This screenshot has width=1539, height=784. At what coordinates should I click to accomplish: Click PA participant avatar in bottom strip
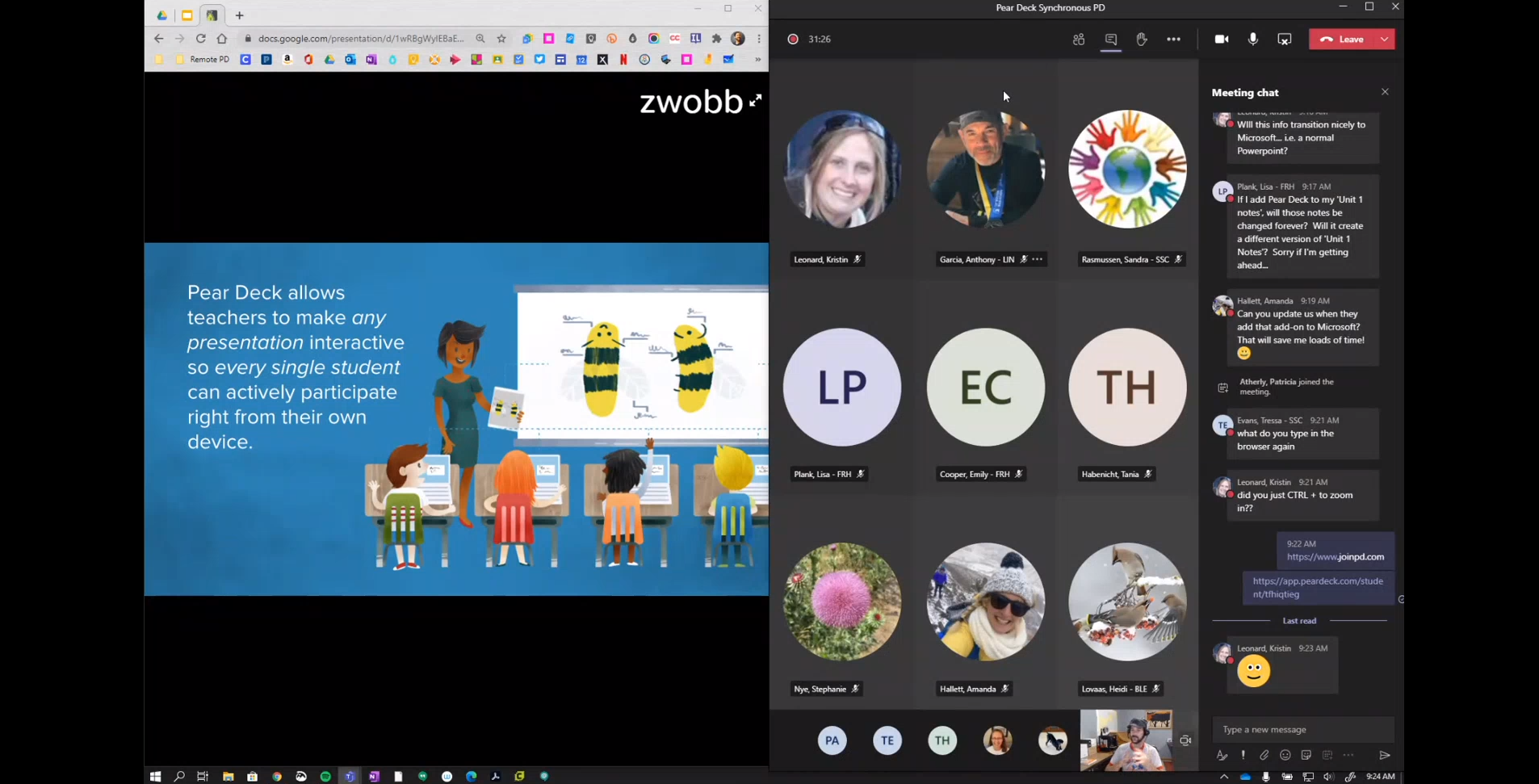(x=832, y=740)
